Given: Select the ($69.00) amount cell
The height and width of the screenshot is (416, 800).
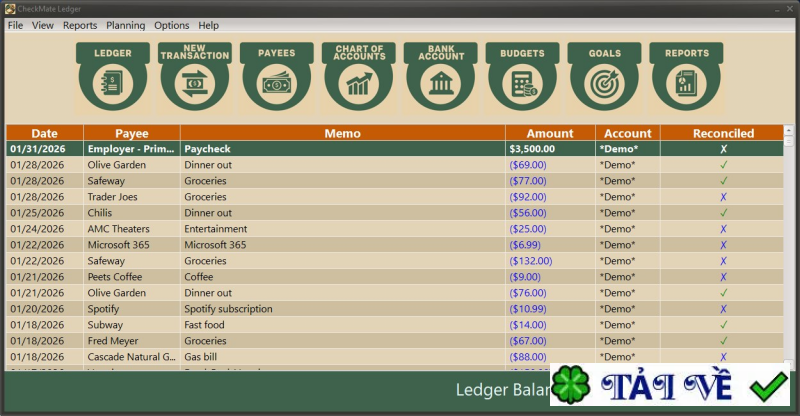Looking at the screenshot, I should (550, 165).
